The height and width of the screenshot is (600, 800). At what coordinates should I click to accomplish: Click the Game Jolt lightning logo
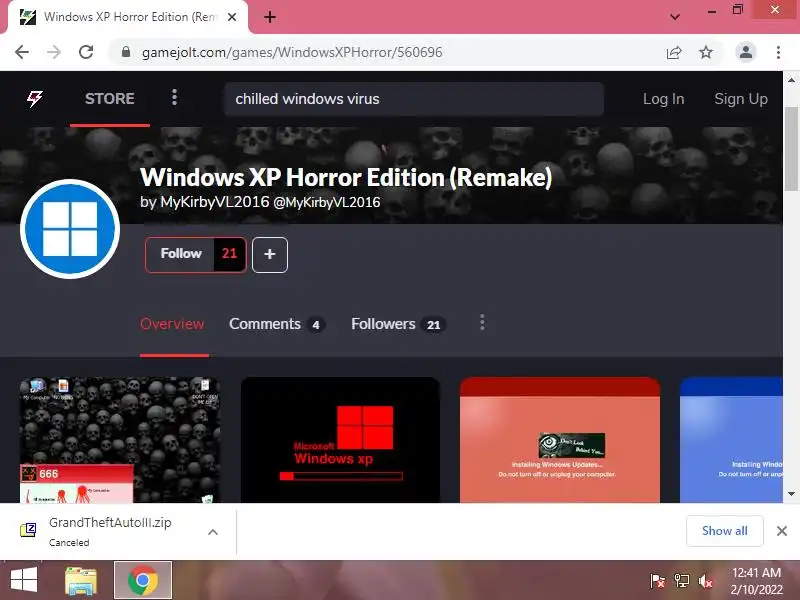tap(35, 98)
